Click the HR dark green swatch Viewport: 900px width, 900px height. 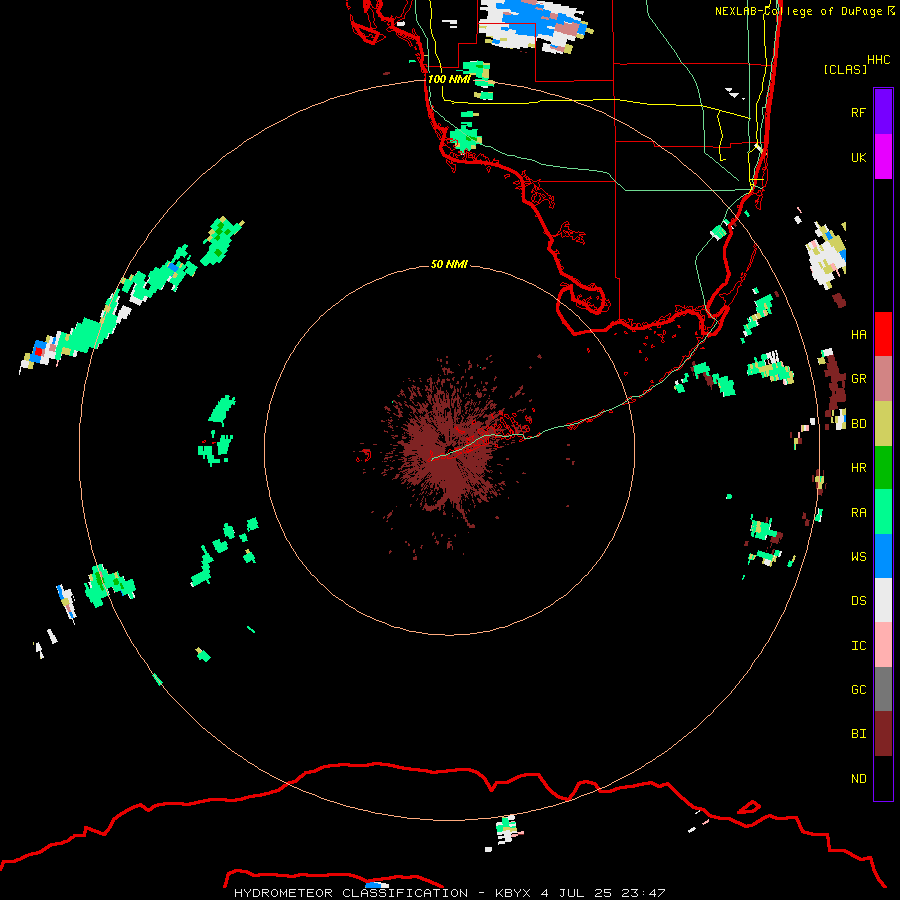(x=883, y=468)
